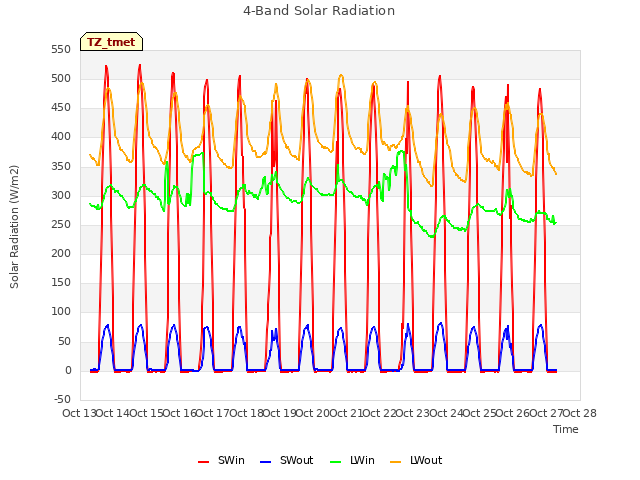The image size is (640, 480).
Task: Click the green LWin legend swatch
Action: (335, 462)
